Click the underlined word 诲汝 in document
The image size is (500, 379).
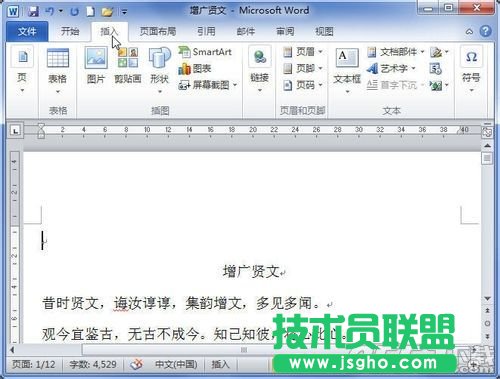[x=128, y=303]
